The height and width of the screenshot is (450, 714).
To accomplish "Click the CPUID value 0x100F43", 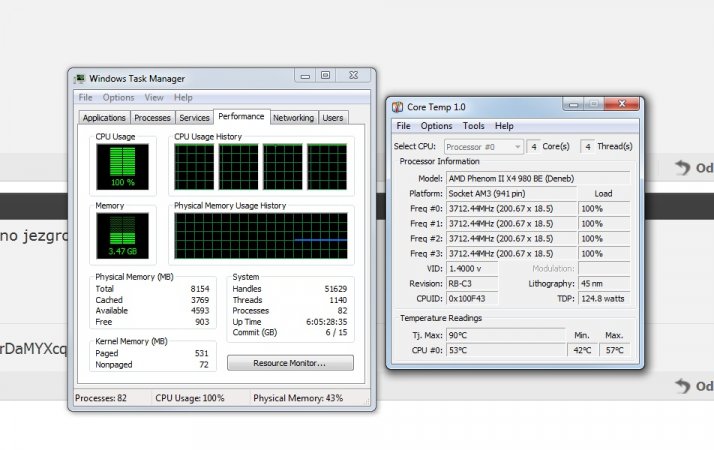I will [x=472, y=299].
